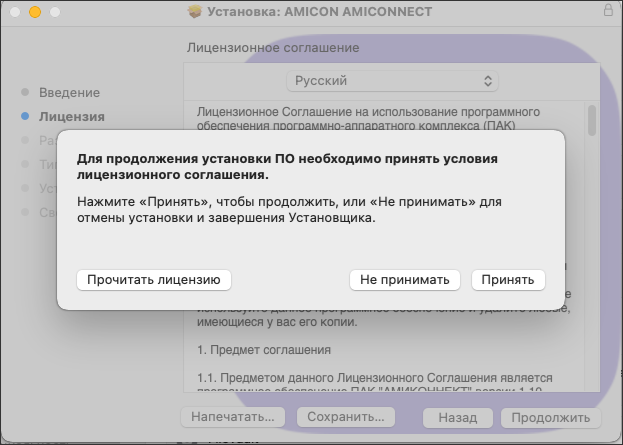
Task: Click the Принять button
Action: click(508, 280)
